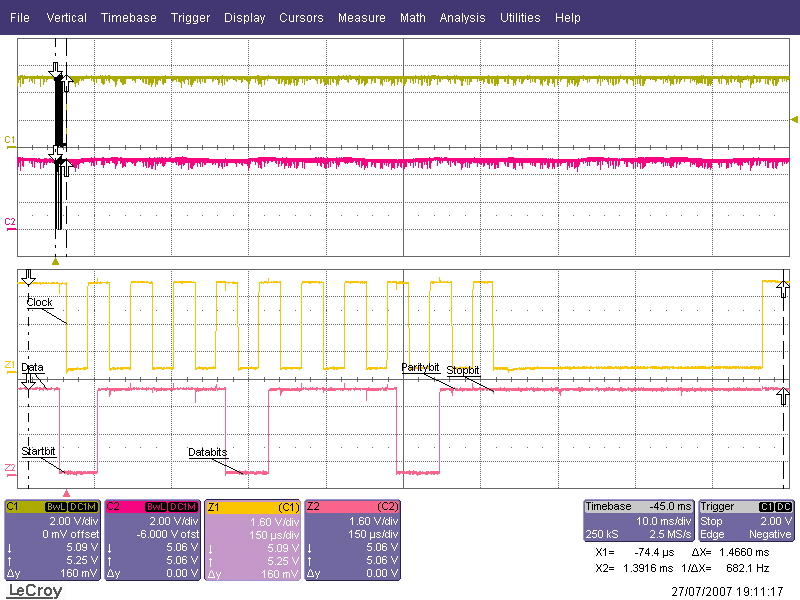Screen dimensions: 800x600
Task: Open the C2 channel descriptor box
Action: tap(153, 540)
